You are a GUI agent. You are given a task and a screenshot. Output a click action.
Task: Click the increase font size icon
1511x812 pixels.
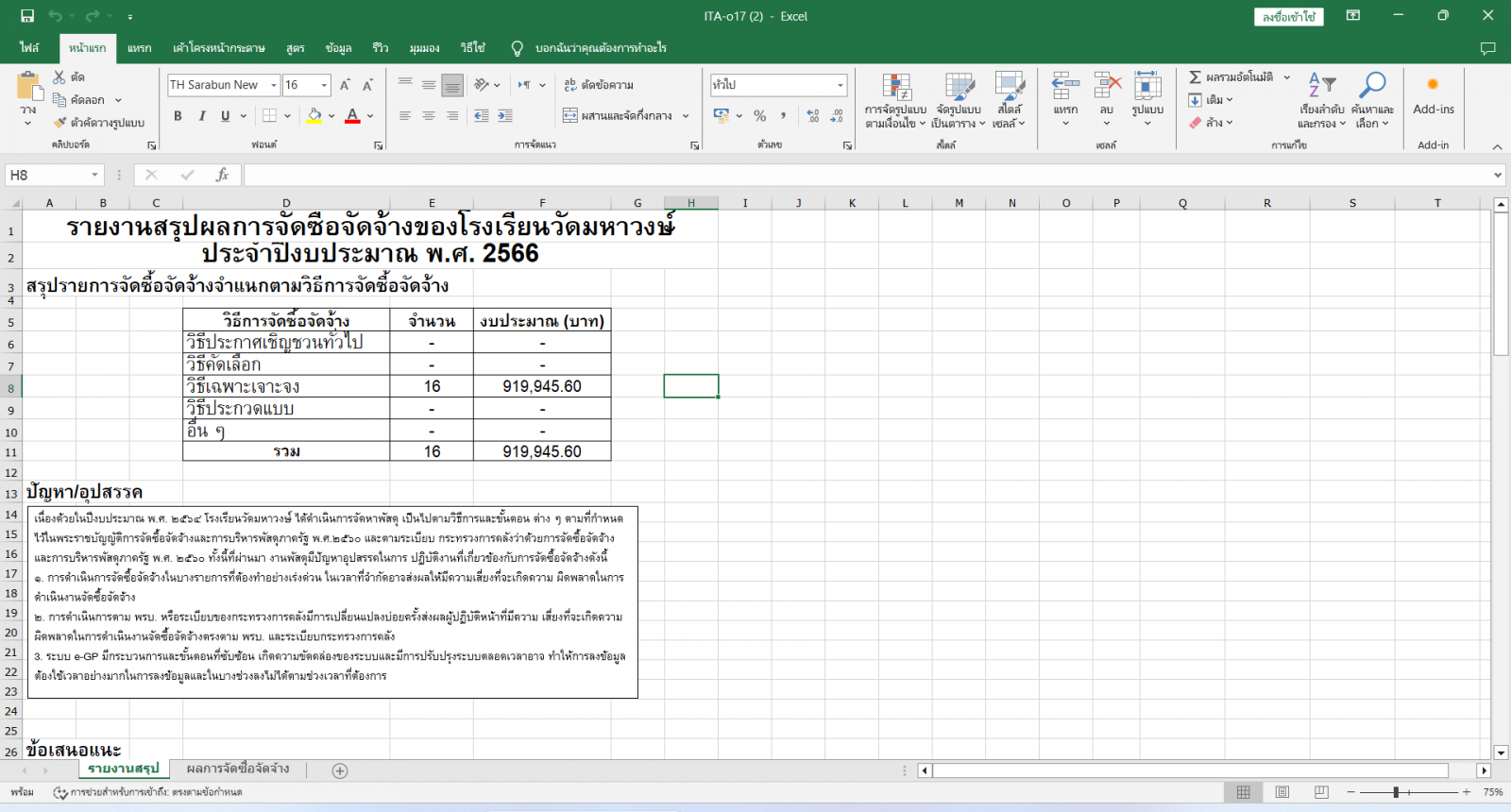click(345, 85)
